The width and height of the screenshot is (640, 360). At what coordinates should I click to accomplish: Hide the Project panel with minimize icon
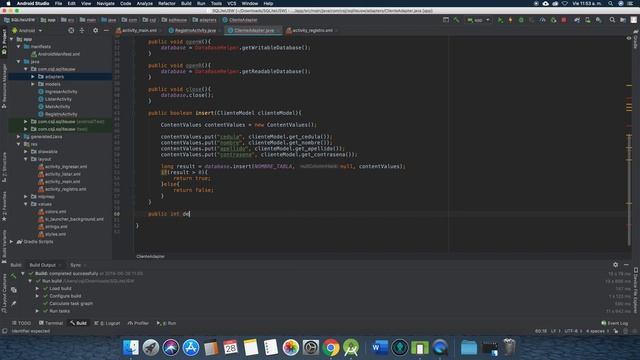point(106,30)
